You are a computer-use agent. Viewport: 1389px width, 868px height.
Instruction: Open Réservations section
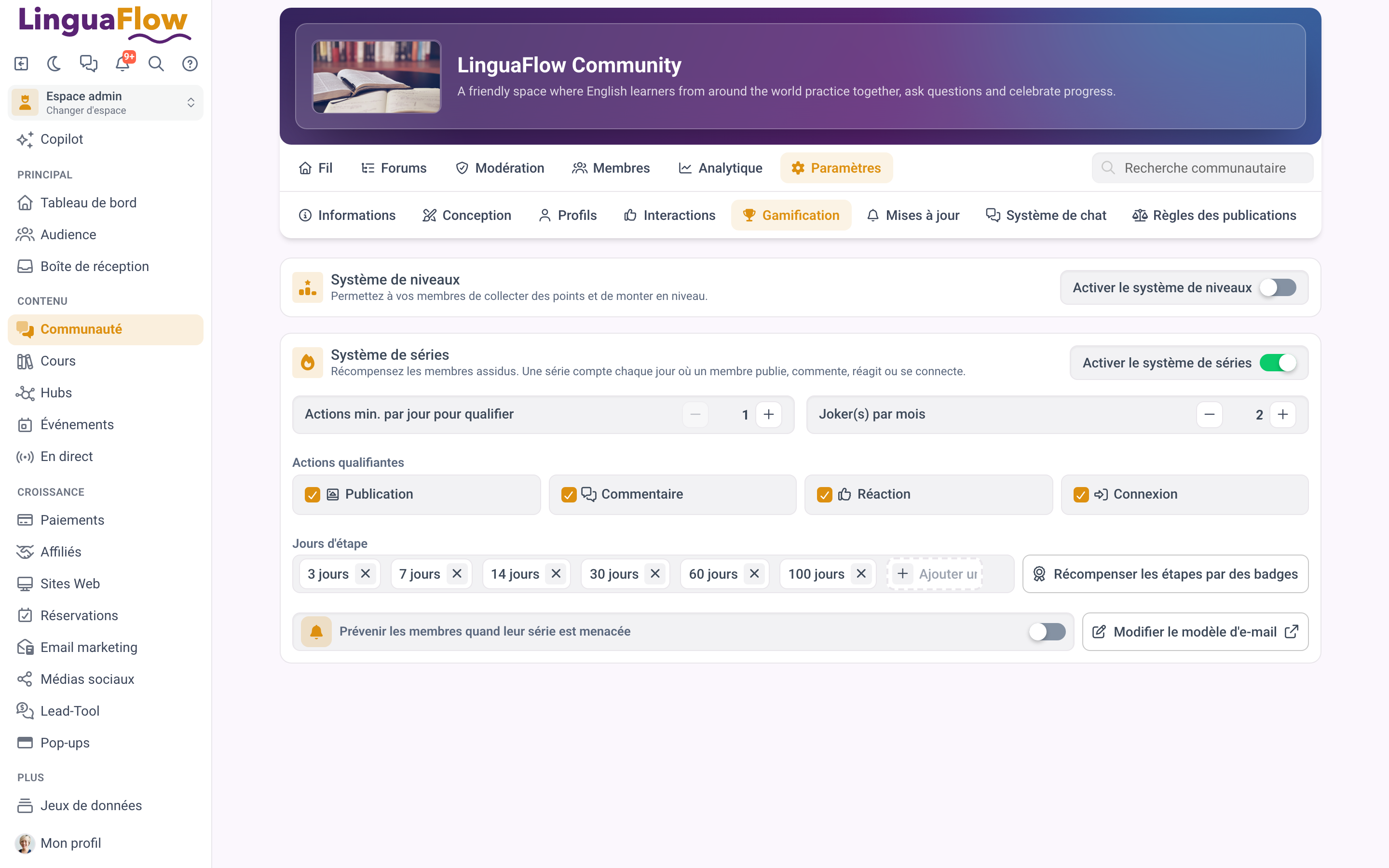pyautogui.click(x=106, y=615)
